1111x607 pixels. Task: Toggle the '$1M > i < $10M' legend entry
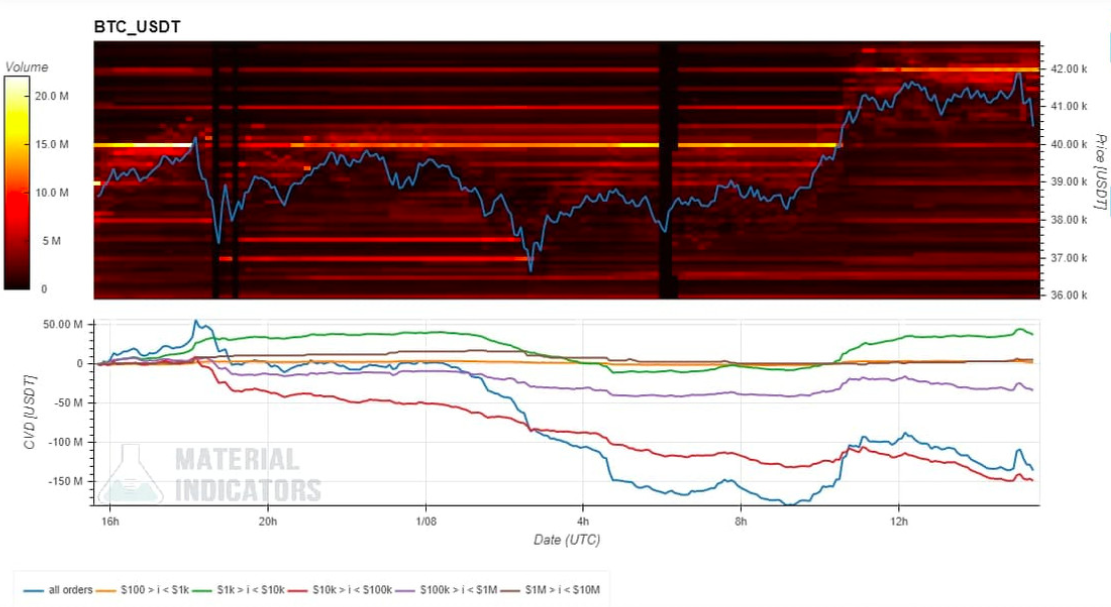551,589
